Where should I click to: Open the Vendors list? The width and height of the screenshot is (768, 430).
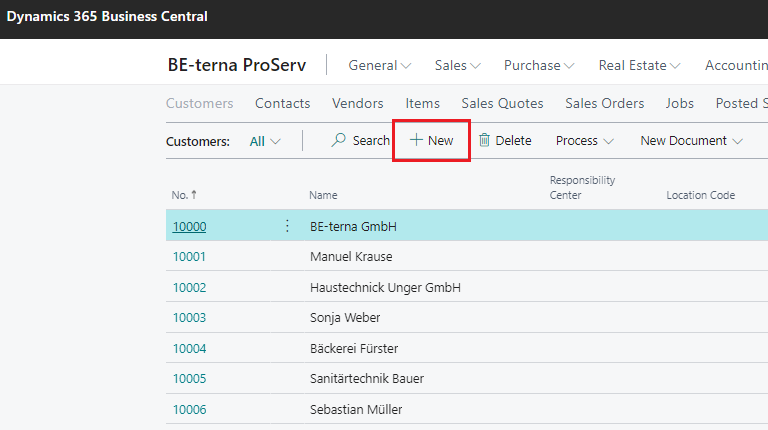(x=358, y=103)
